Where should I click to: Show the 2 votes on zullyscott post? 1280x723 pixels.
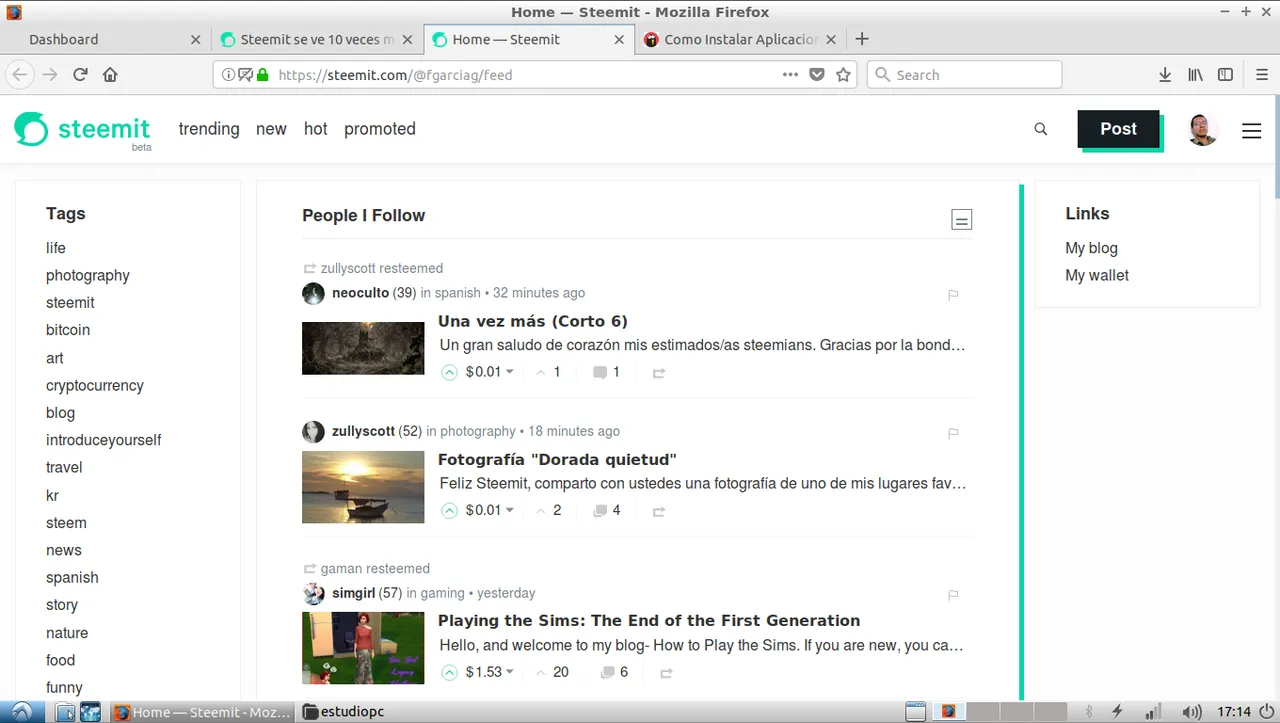(x=548, y=510)
